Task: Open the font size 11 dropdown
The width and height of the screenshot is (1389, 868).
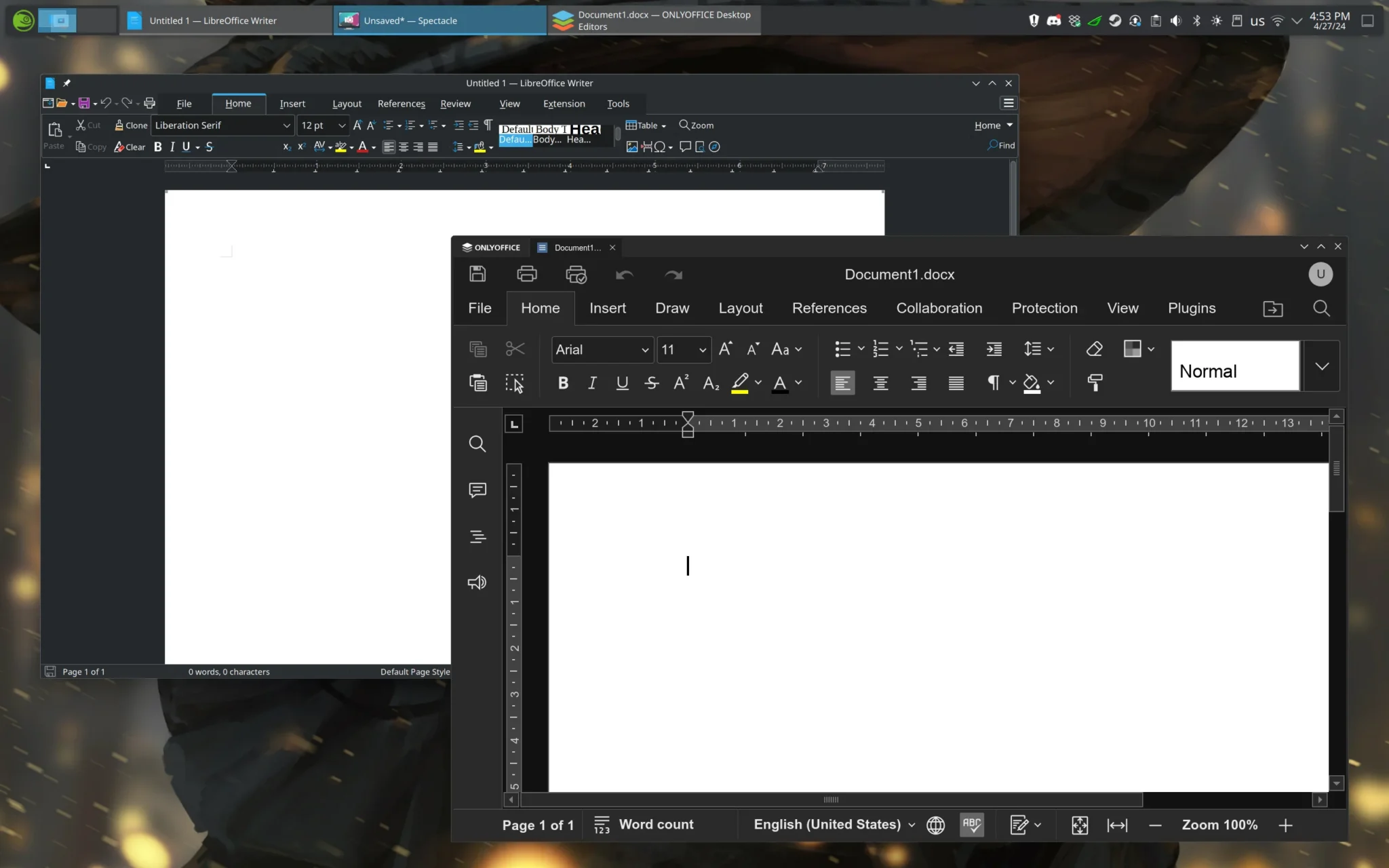Action: [703, 350]
